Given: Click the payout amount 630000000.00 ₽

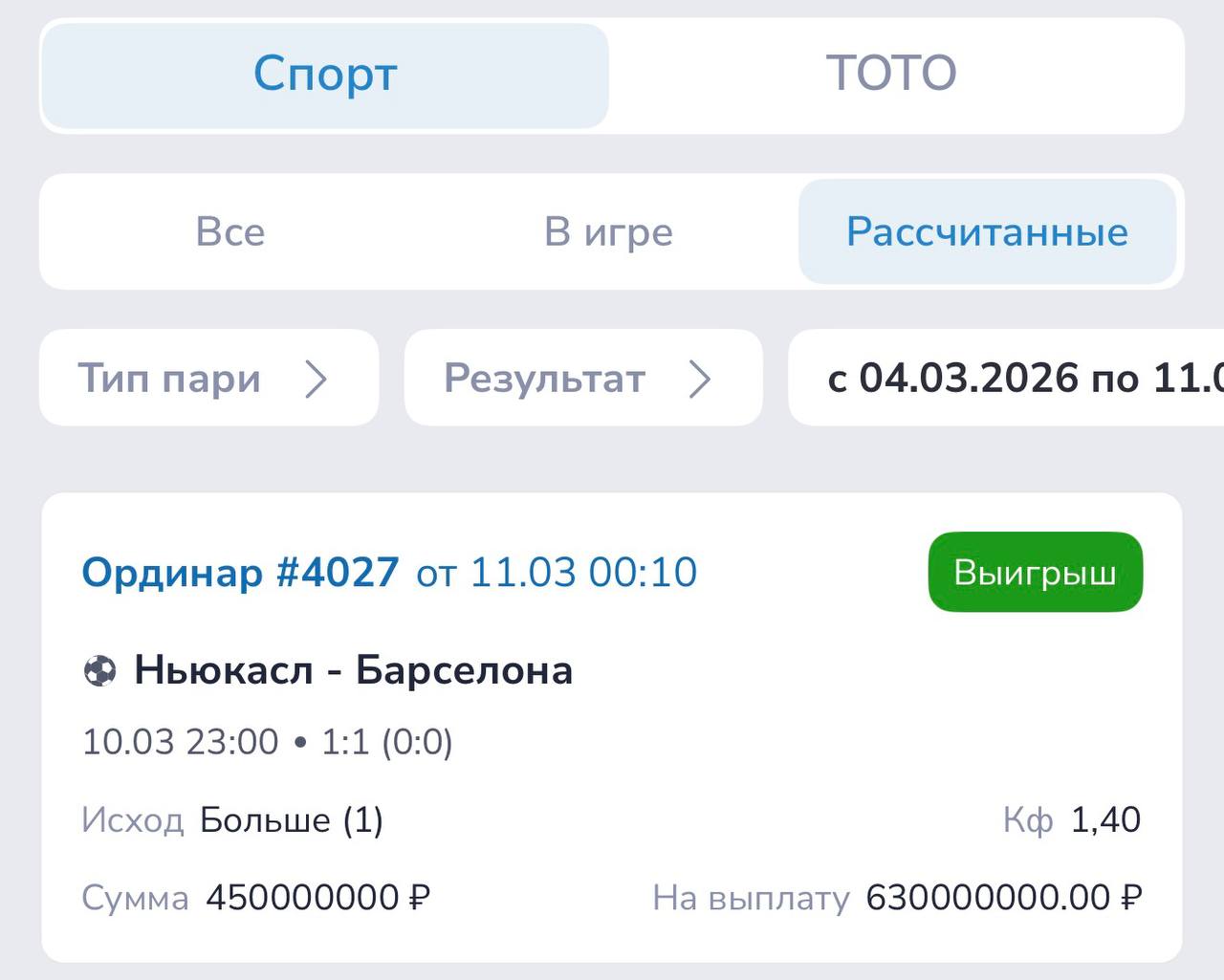Looking at the screenshot, I should (x=1003, y=898).
